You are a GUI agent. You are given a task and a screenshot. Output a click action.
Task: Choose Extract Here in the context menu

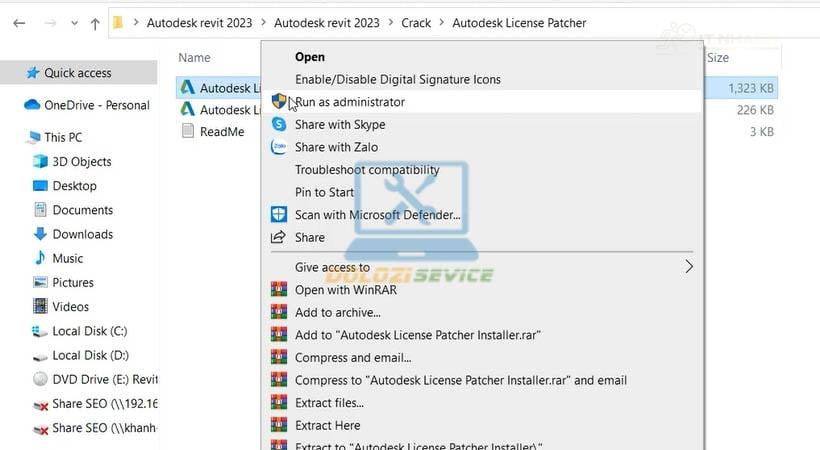tap(328, 426)
